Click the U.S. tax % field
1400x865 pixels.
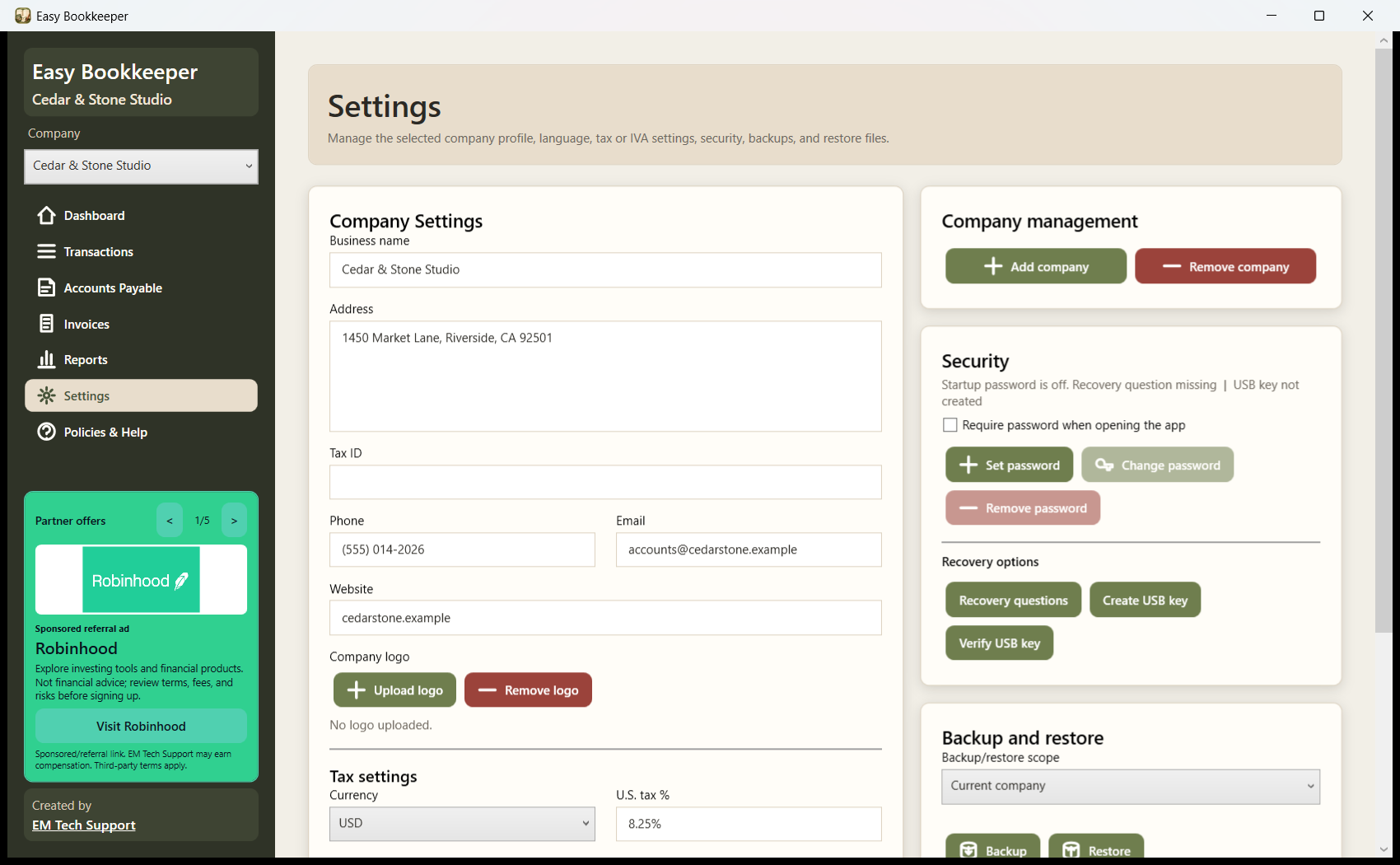[749, 824]
